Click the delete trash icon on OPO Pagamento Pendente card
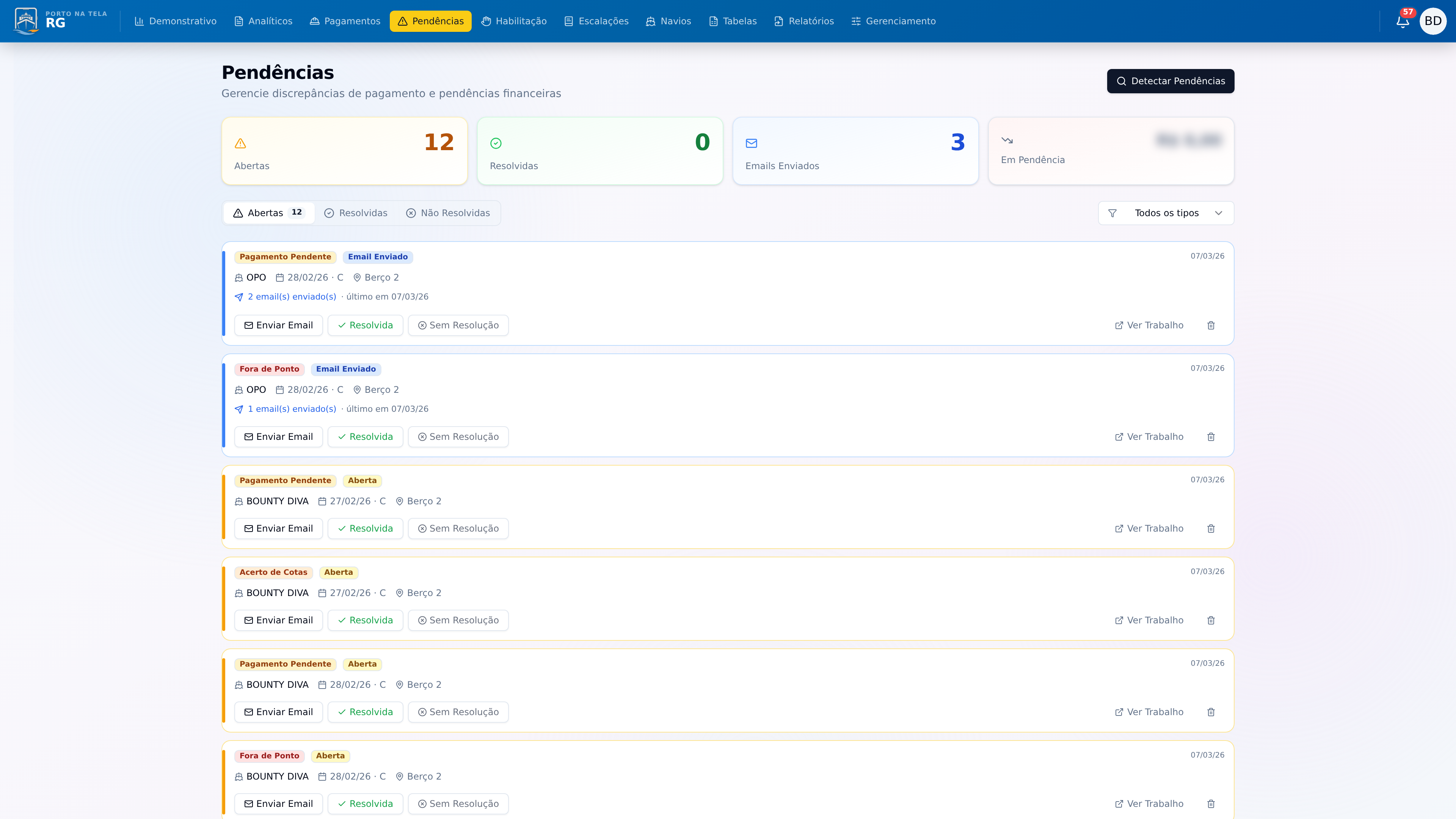1456x819 pixels. coord(1211,325)
